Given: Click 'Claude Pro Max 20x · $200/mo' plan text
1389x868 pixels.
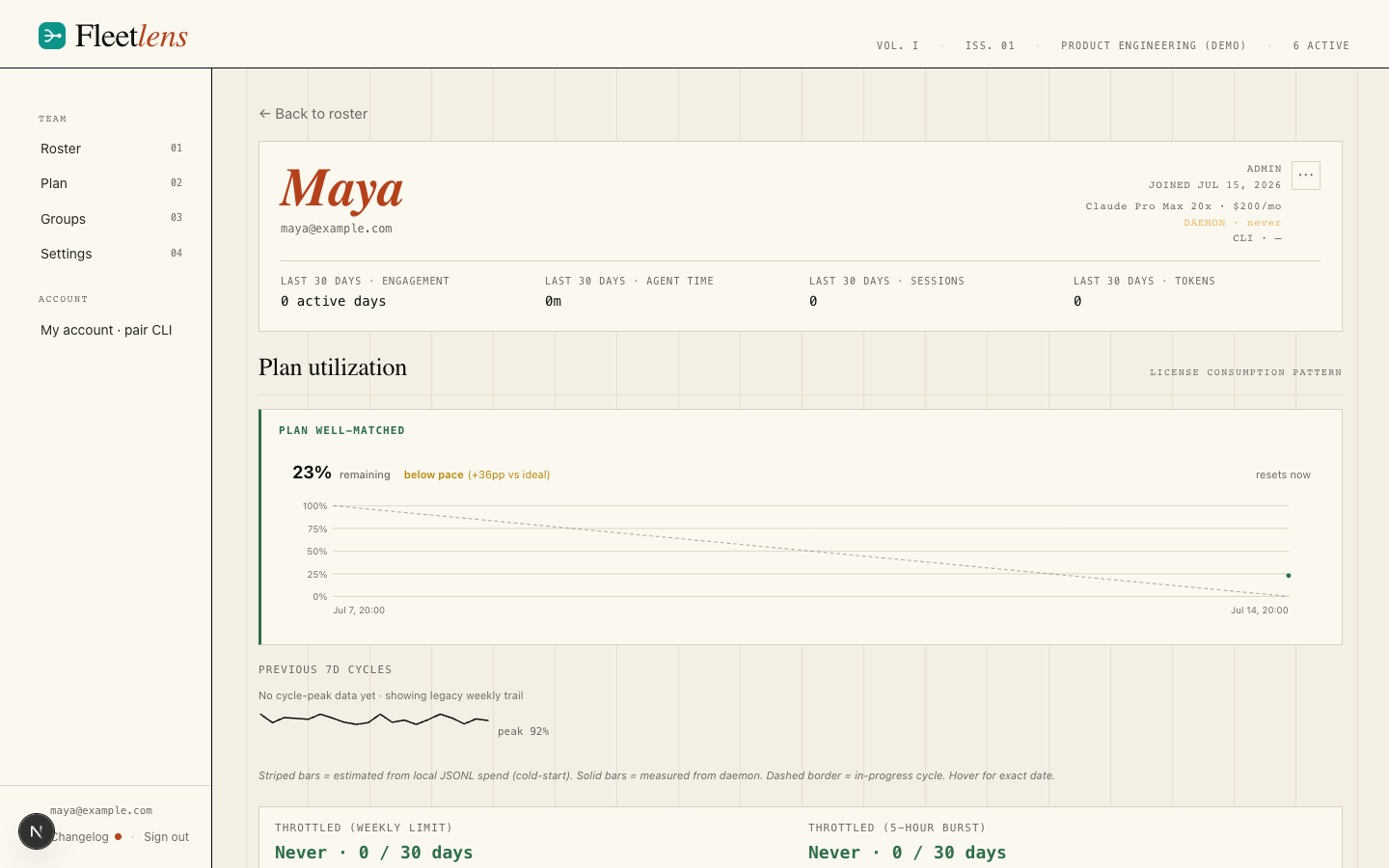Looking at the screenshot, I should click(1184, 206).
